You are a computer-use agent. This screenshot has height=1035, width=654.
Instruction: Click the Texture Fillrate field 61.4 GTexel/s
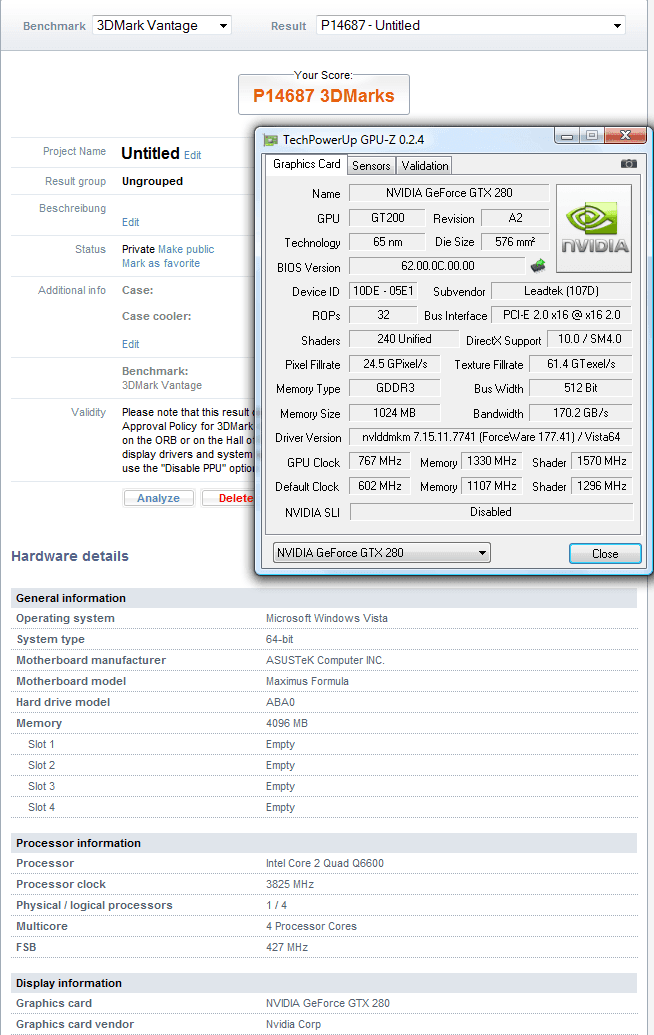point(581,364)
